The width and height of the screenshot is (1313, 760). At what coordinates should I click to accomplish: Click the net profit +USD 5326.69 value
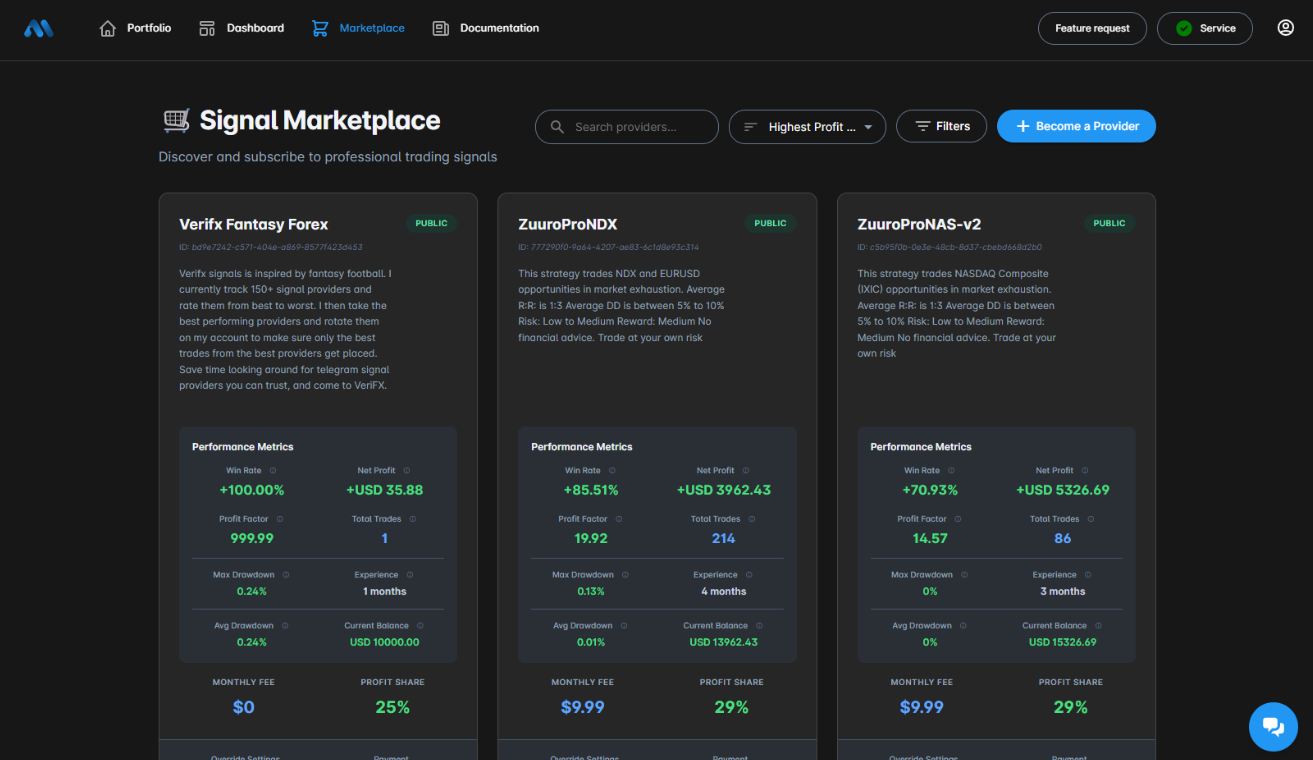(1063, 490)
